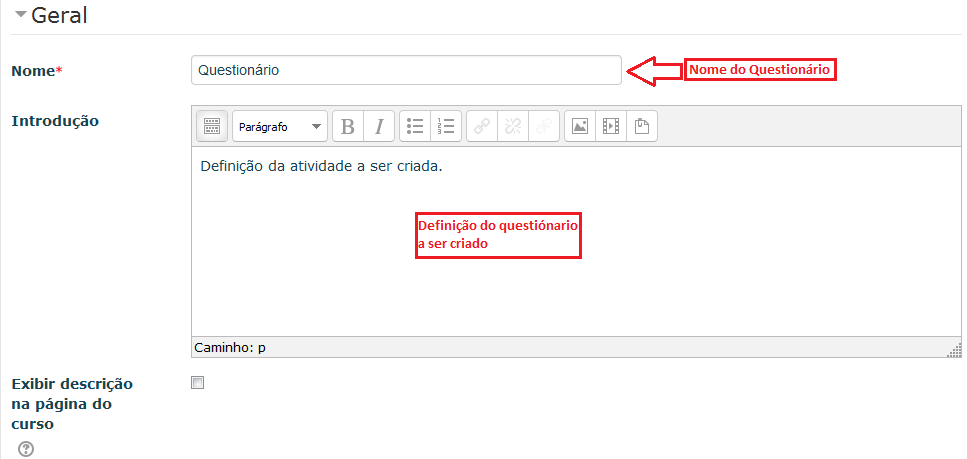Click the unlink broken chain icon
This screenshot has height=459, width=967.
[513, 126]
